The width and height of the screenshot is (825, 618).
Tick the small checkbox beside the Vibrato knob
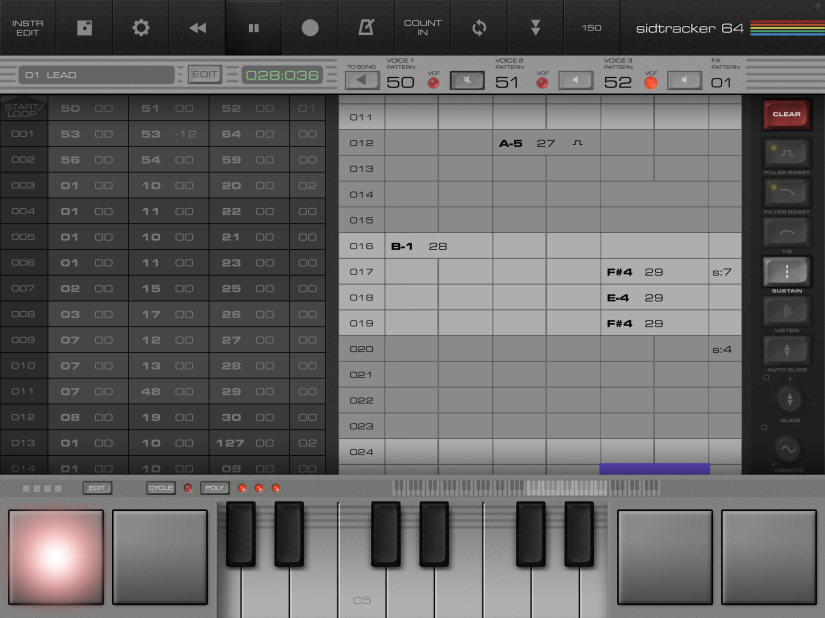[764, 427]
